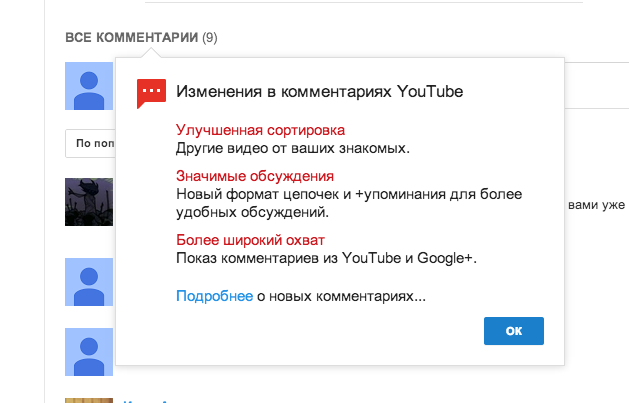Open the «Подробнее» link
Viewport: 629px width, 403px height.
[x=214, y=296]
